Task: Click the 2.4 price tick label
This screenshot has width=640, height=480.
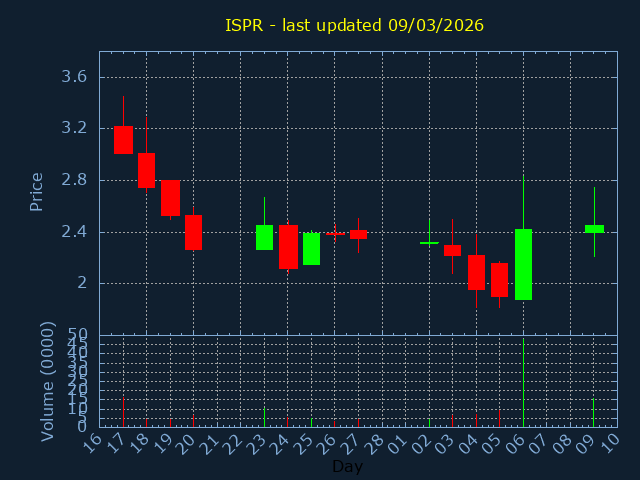Action: point(71,232)
